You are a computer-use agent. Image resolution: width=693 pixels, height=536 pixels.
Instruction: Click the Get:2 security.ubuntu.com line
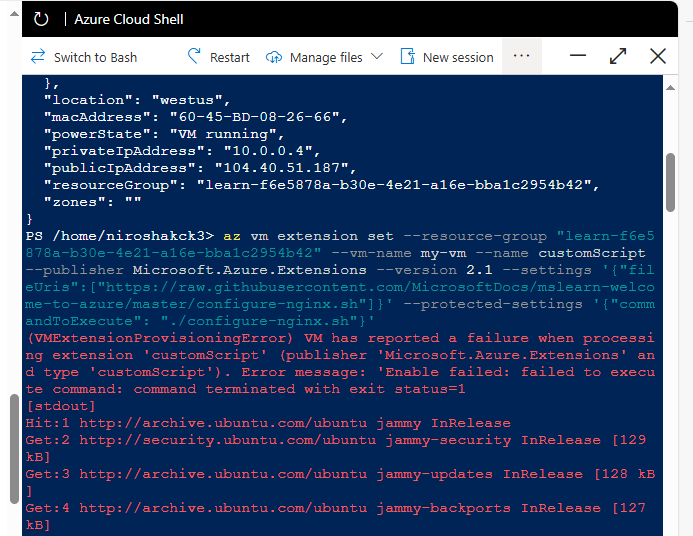[336, 448]
